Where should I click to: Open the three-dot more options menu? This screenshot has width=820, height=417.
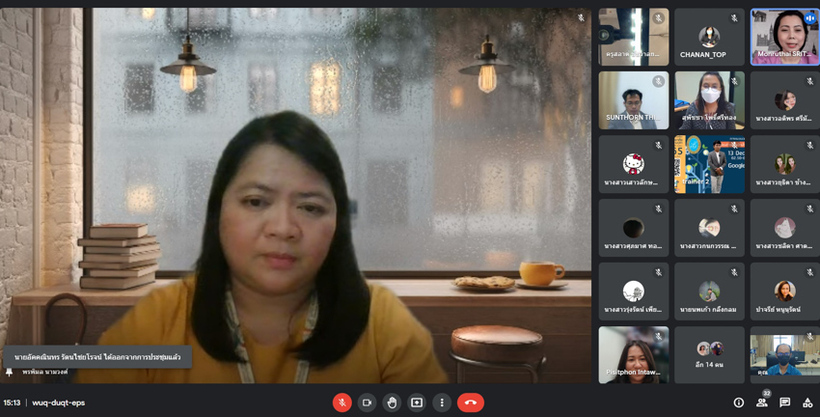[442, 402]
